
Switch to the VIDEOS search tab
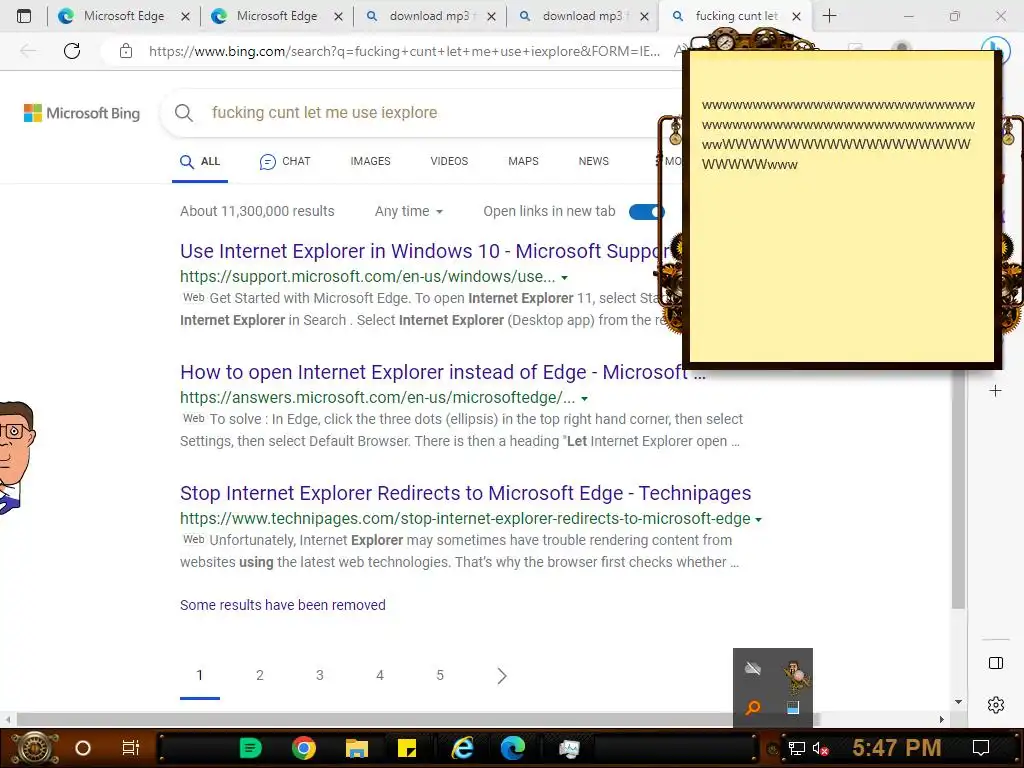[x=449, y=161]
